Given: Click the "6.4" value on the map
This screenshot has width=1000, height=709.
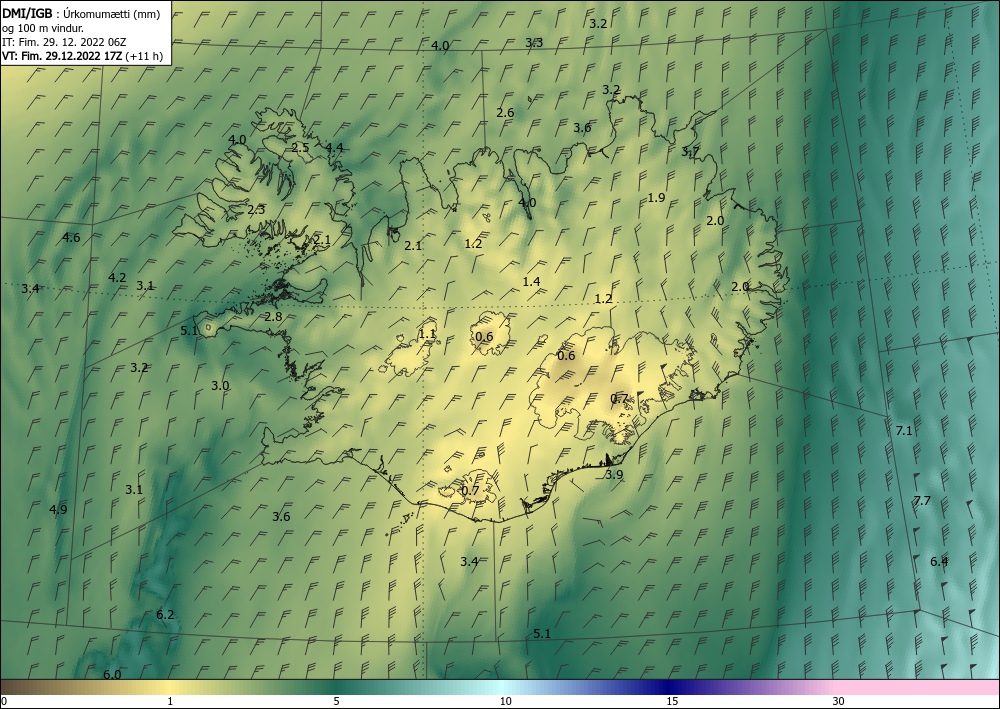Looking at the screenshot, I should pyautogui.click(x=939, y=562).
